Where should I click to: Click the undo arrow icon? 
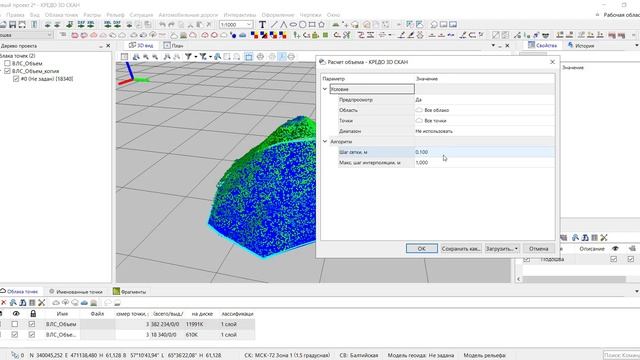162,24
